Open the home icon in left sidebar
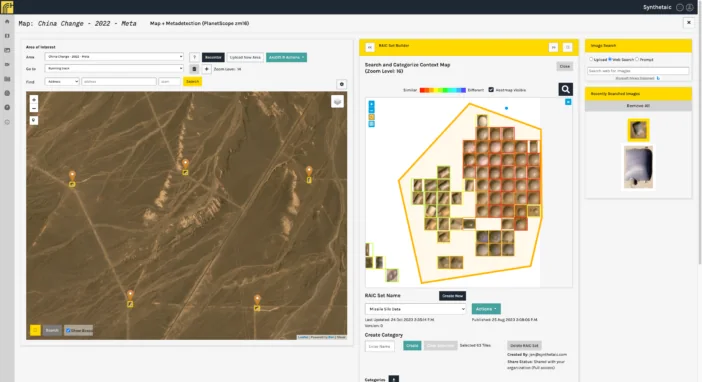 tap(7, 21)
